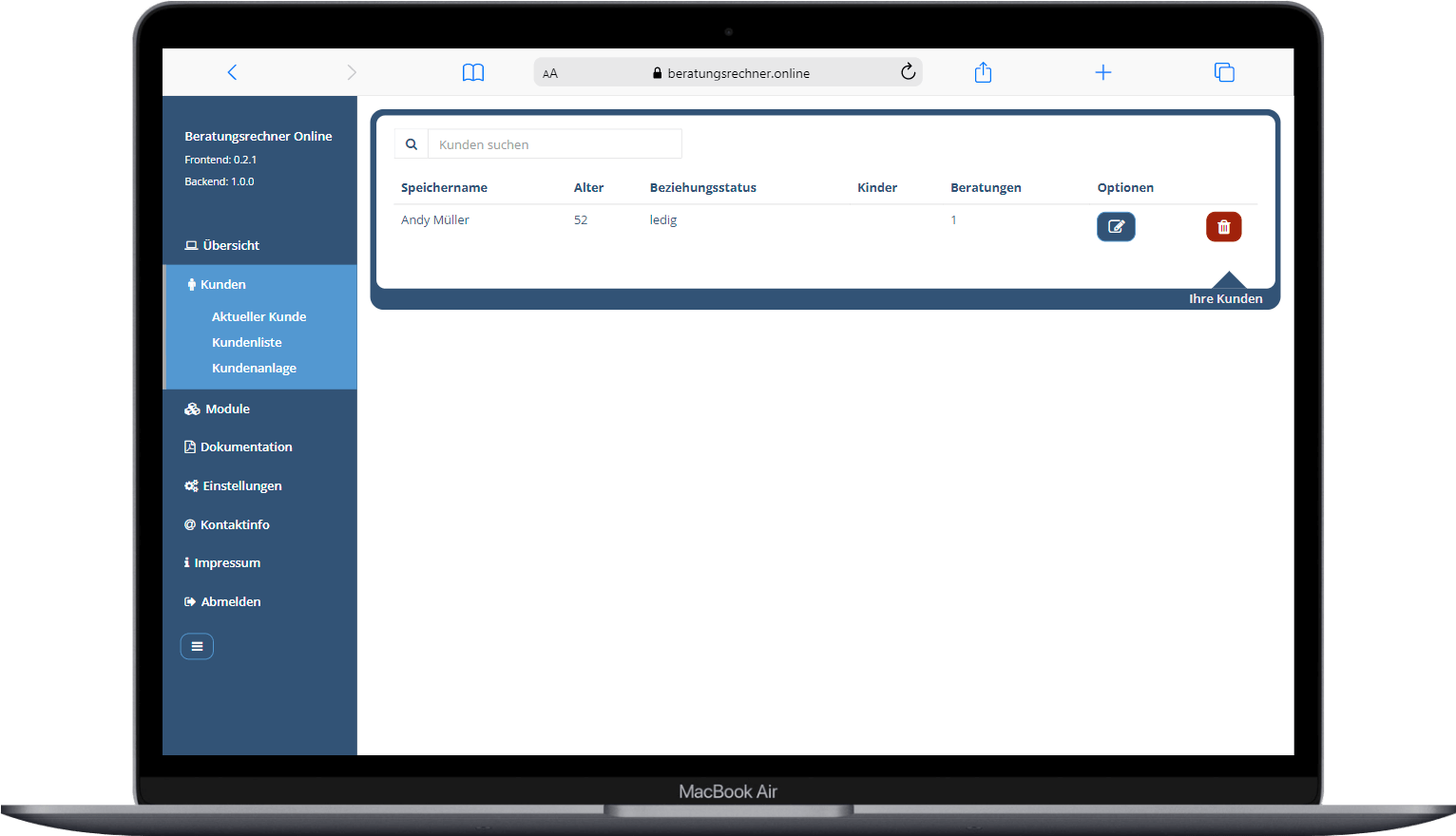Open the Safari share sheet icon
1456x836 pixels.
pos(983,73)
